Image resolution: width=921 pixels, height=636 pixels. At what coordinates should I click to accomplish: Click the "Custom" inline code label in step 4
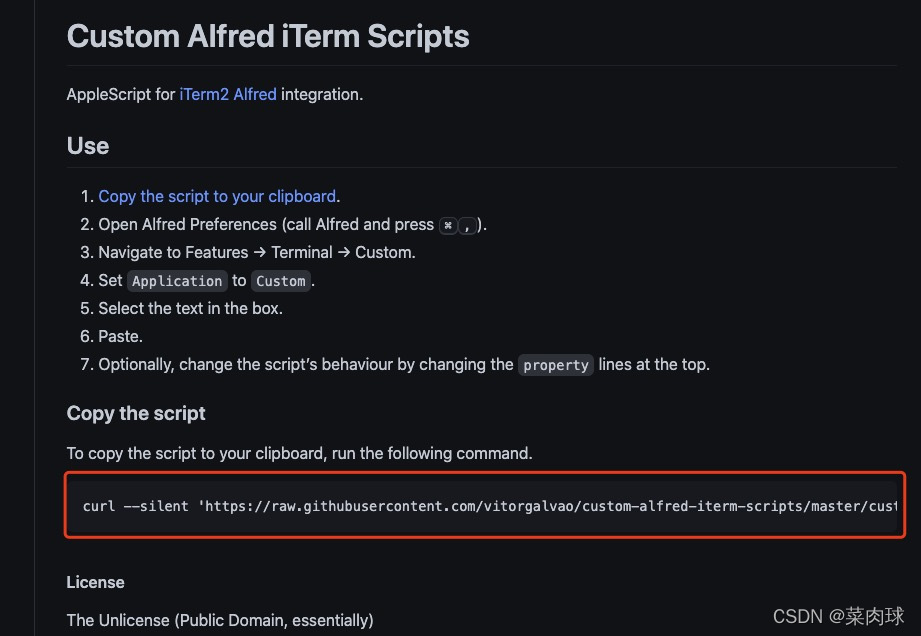(281, 281)
